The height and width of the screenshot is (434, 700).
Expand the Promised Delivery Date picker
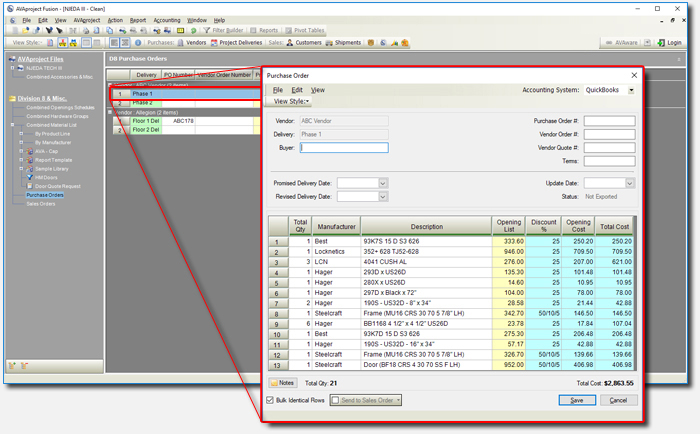383,183
